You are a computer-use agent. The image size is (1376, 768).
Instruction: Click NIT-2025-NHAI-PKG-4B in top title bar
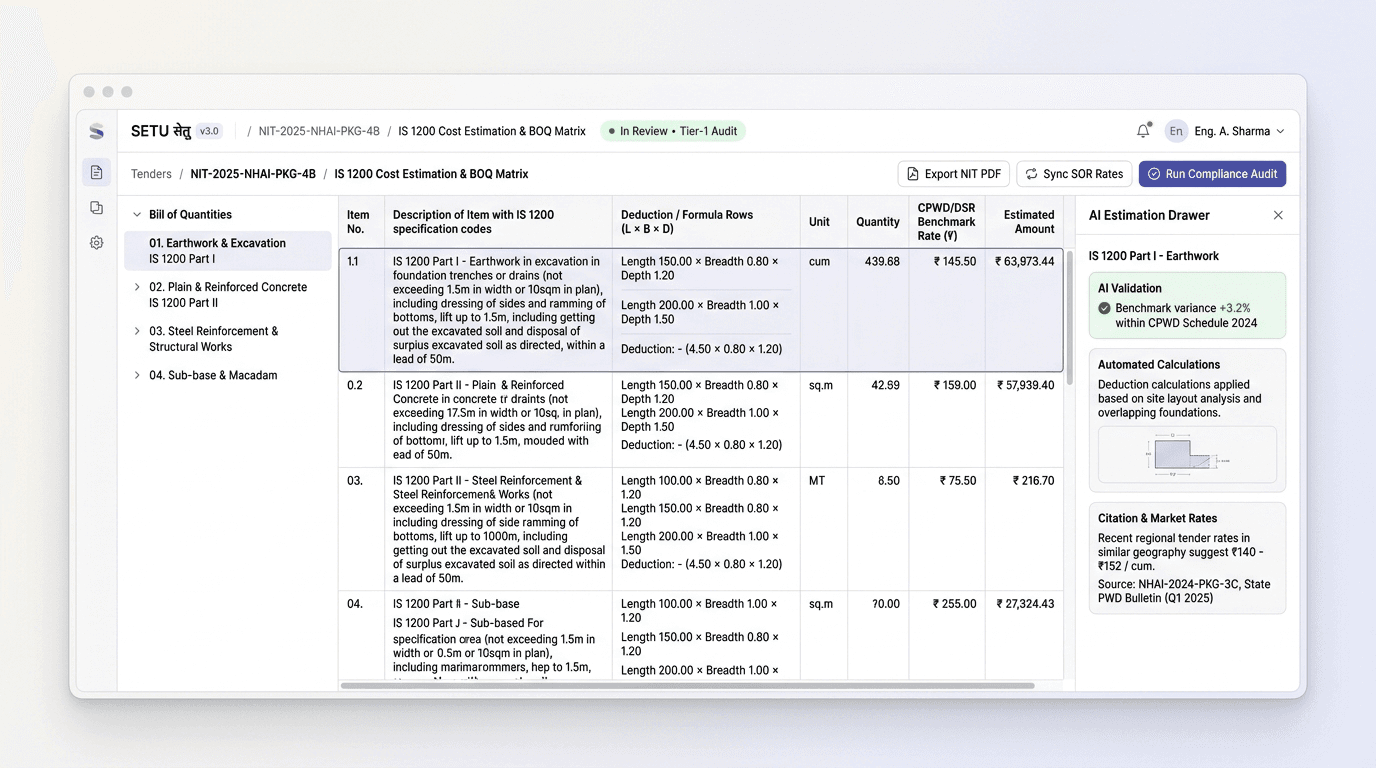(319, 131)
